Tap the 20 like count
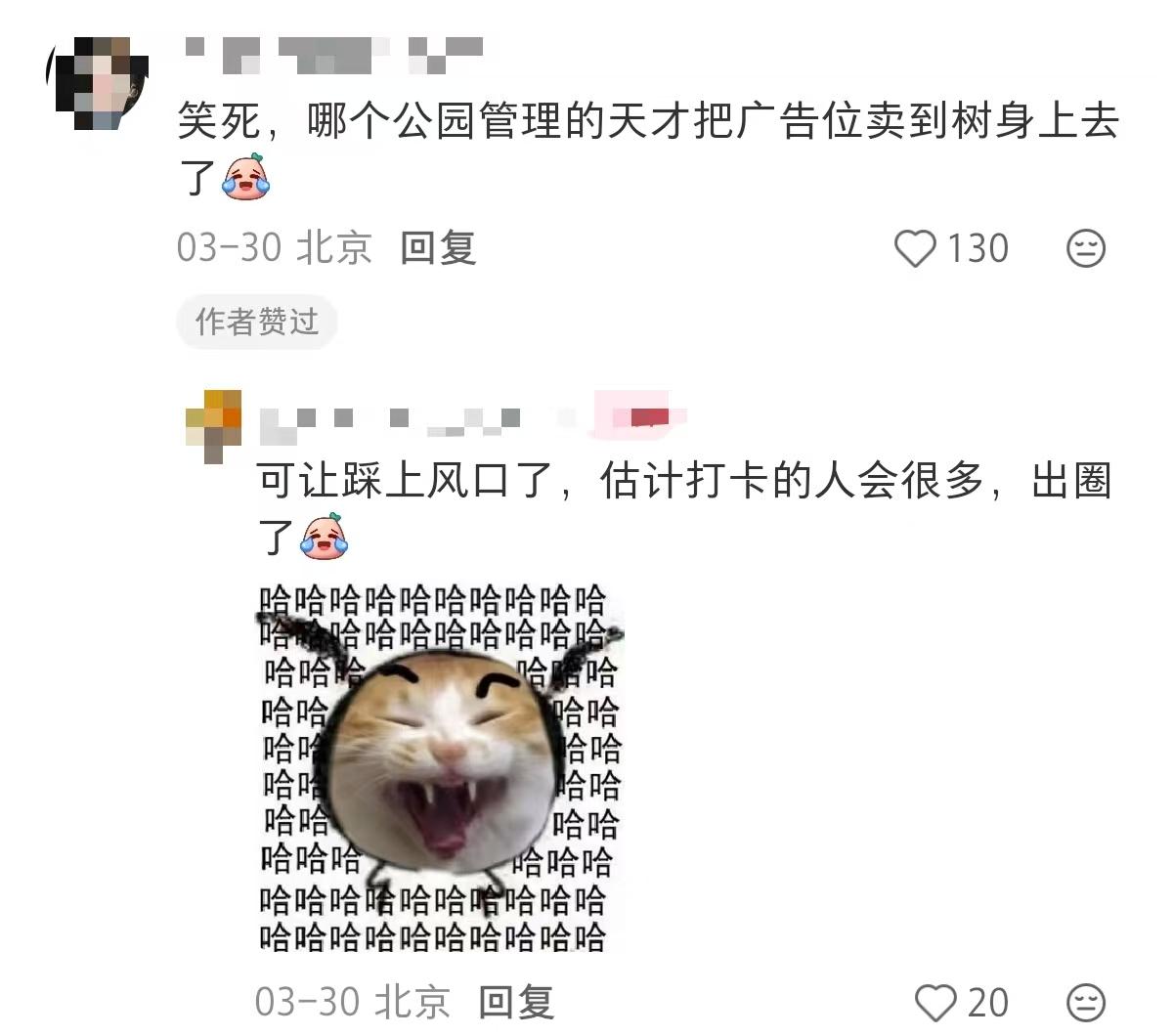Image resolution: width=1173 pixels, height=1036 pixels. 987,1003
